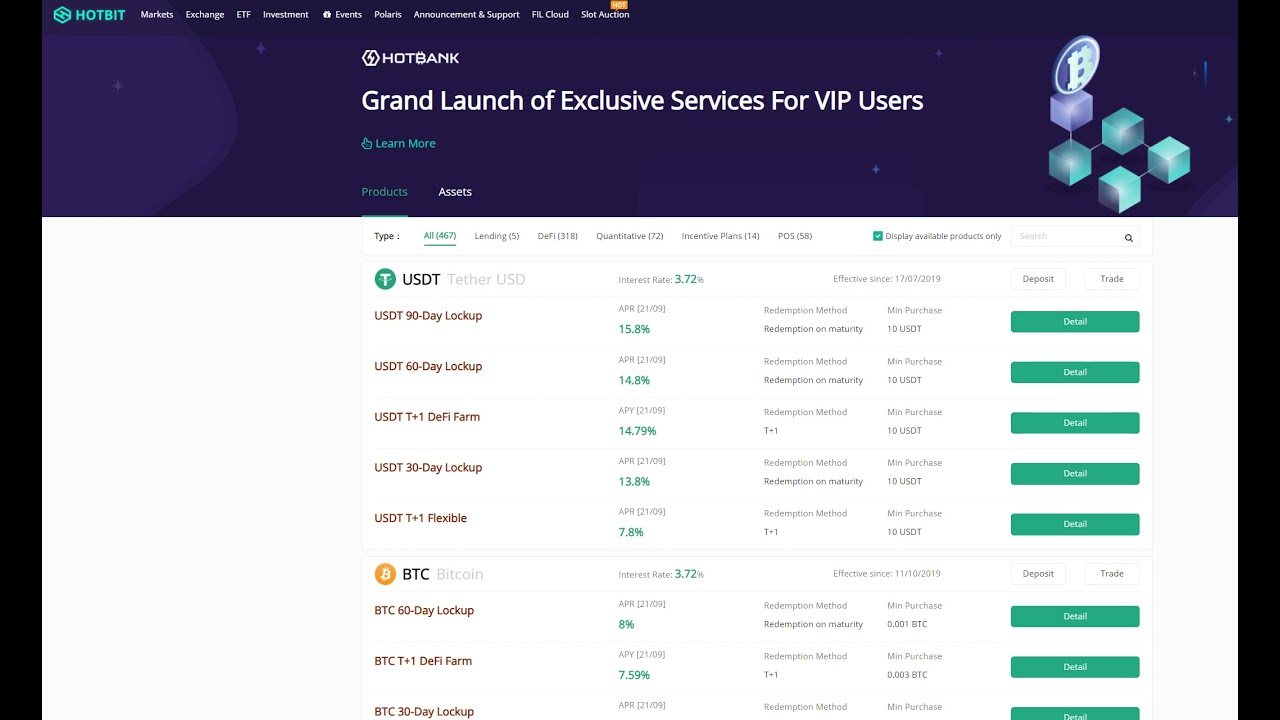Click the 14.79% APY value
This screenshot has width=1280, height=720.
point(637,431)
